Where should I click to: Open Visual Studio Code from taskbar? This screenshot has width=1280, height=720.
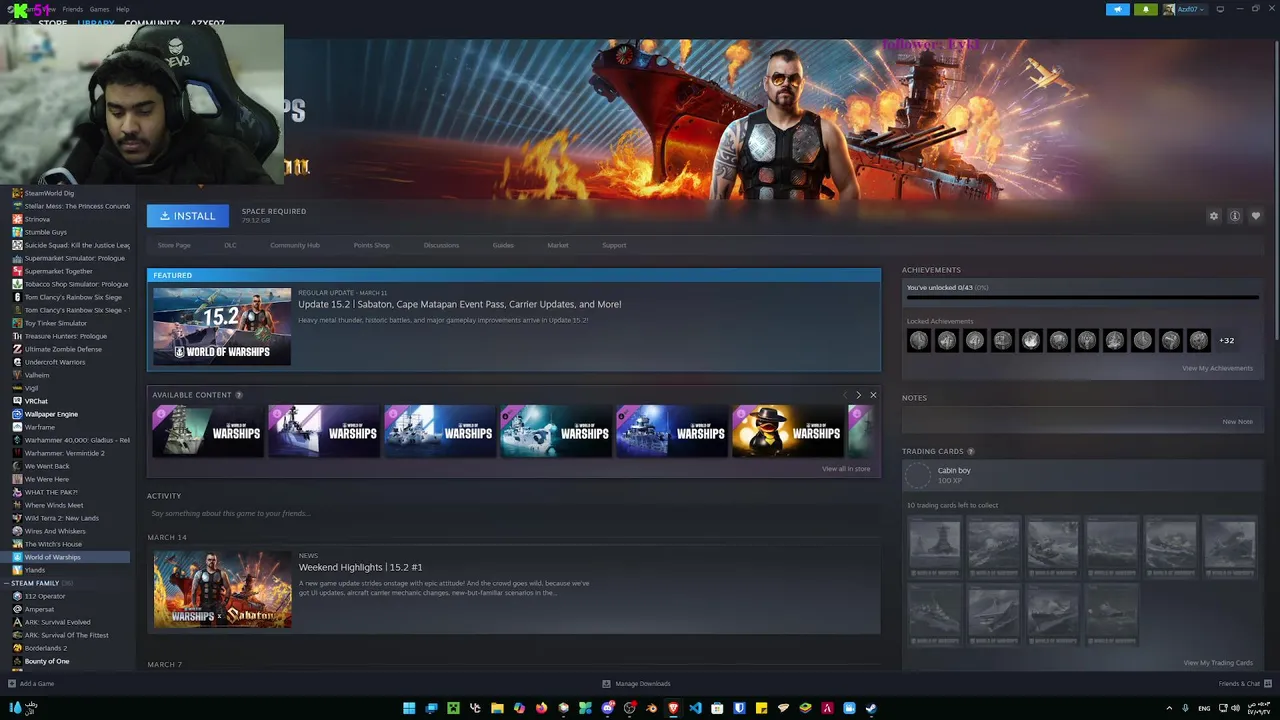point(695,708)
